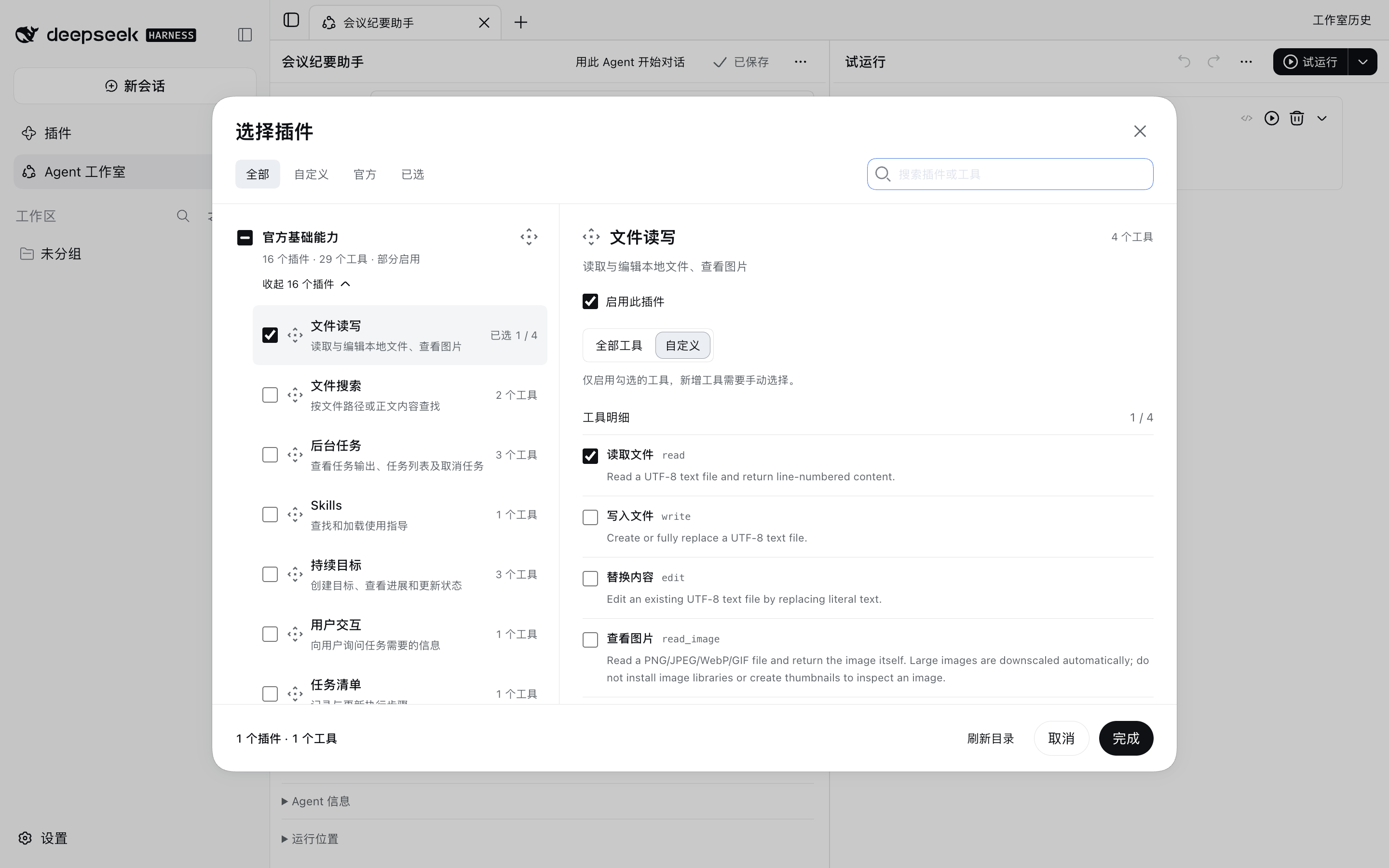Click the 完成 button
This screenshot has width=1389, height=868.
coord(1126,738)
